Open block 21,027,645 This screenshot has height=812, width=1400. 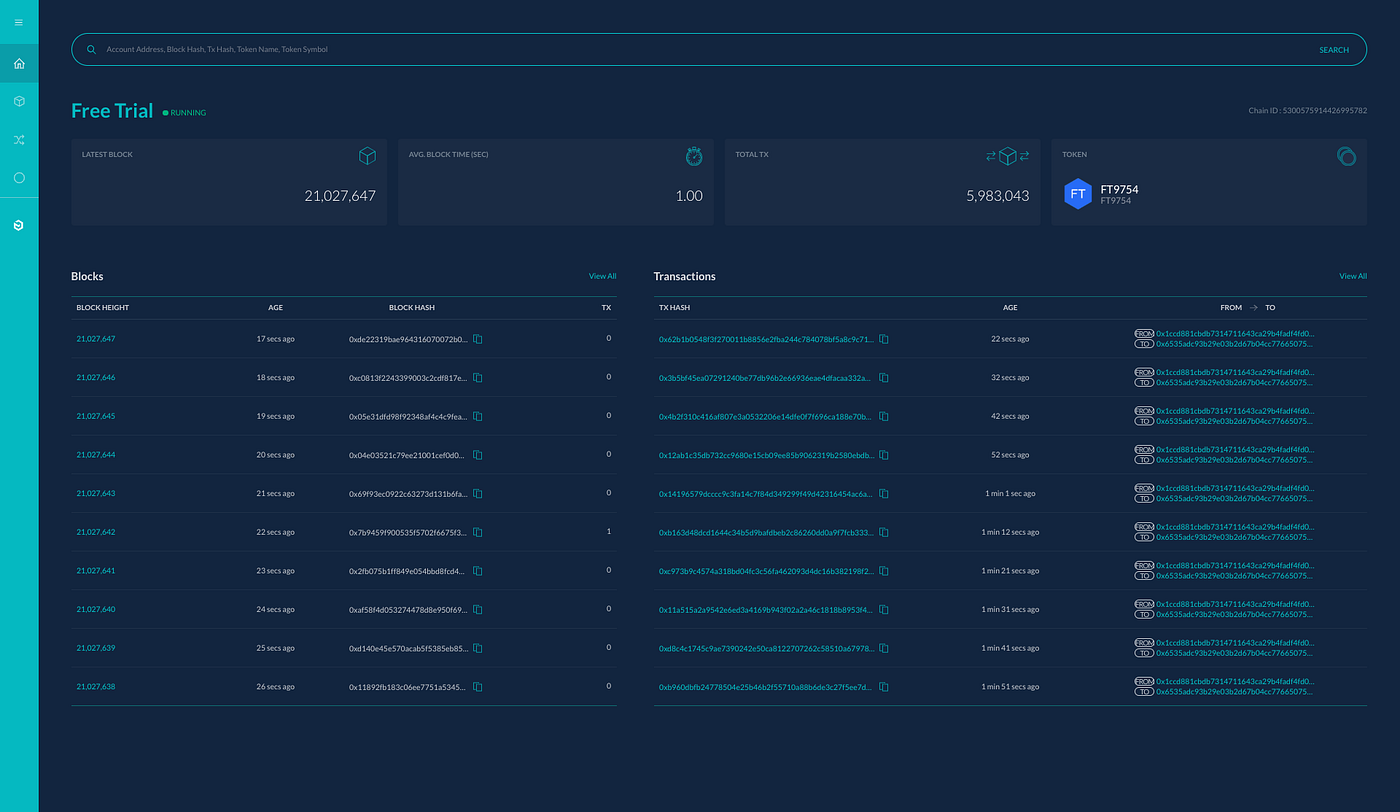(96, 416)
